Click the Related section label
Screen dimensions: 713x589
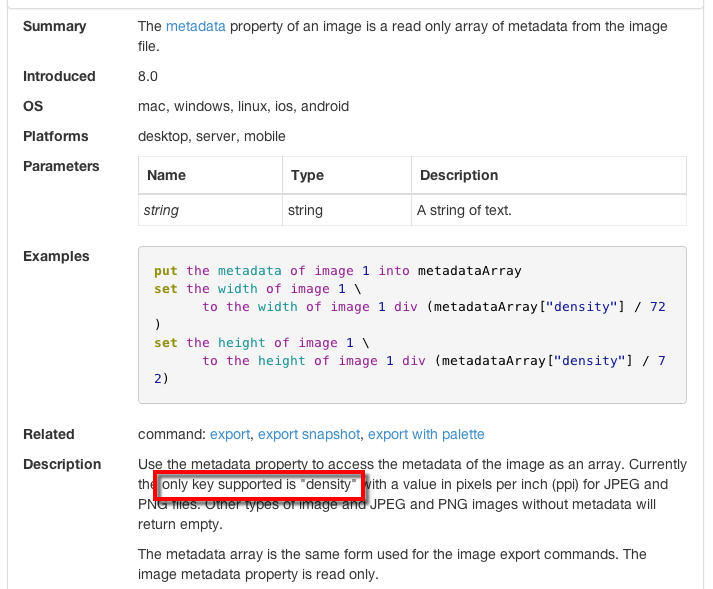click(x=49, y=434)
